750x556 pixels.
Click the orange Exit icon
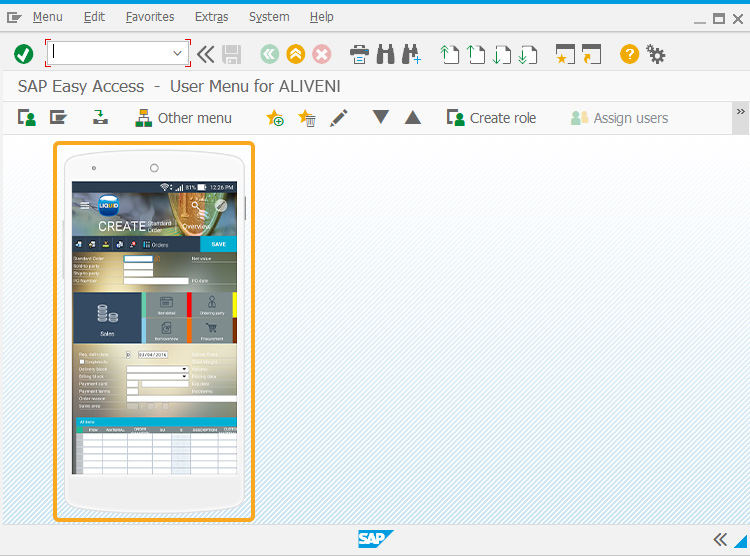296,54
